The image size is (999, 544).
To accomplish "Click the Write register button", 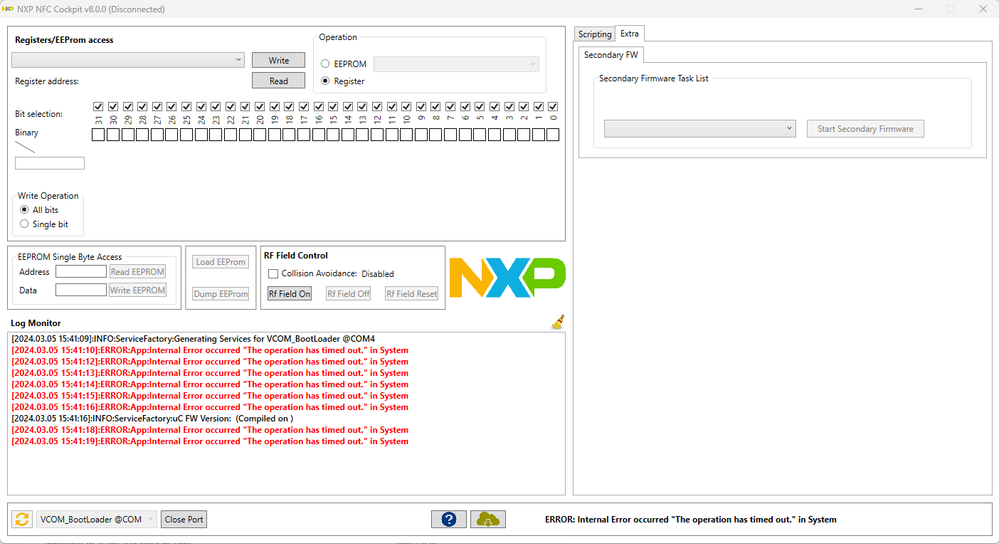I will click(x=278, y=60).
